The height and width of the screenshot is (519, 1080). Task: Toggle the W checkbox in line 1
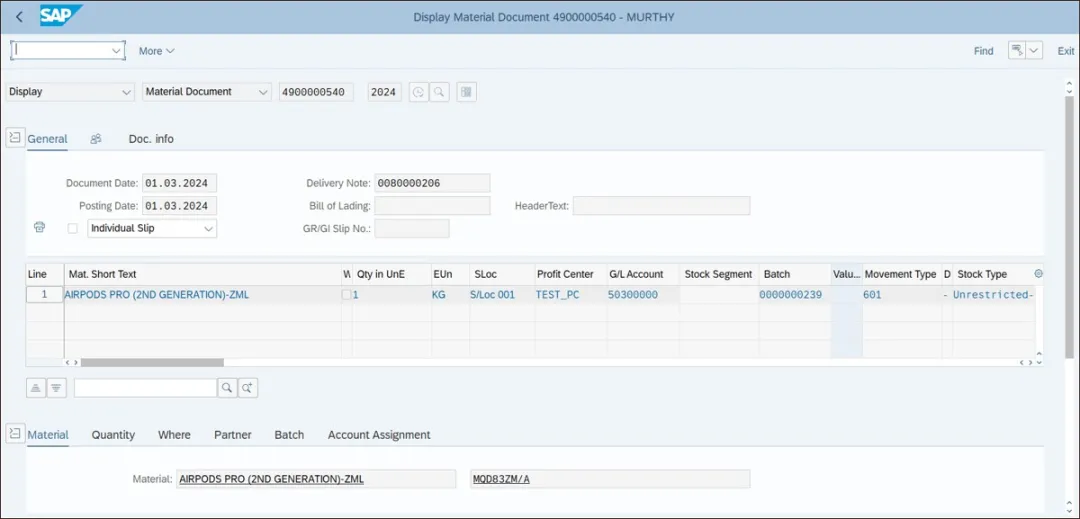346,295
